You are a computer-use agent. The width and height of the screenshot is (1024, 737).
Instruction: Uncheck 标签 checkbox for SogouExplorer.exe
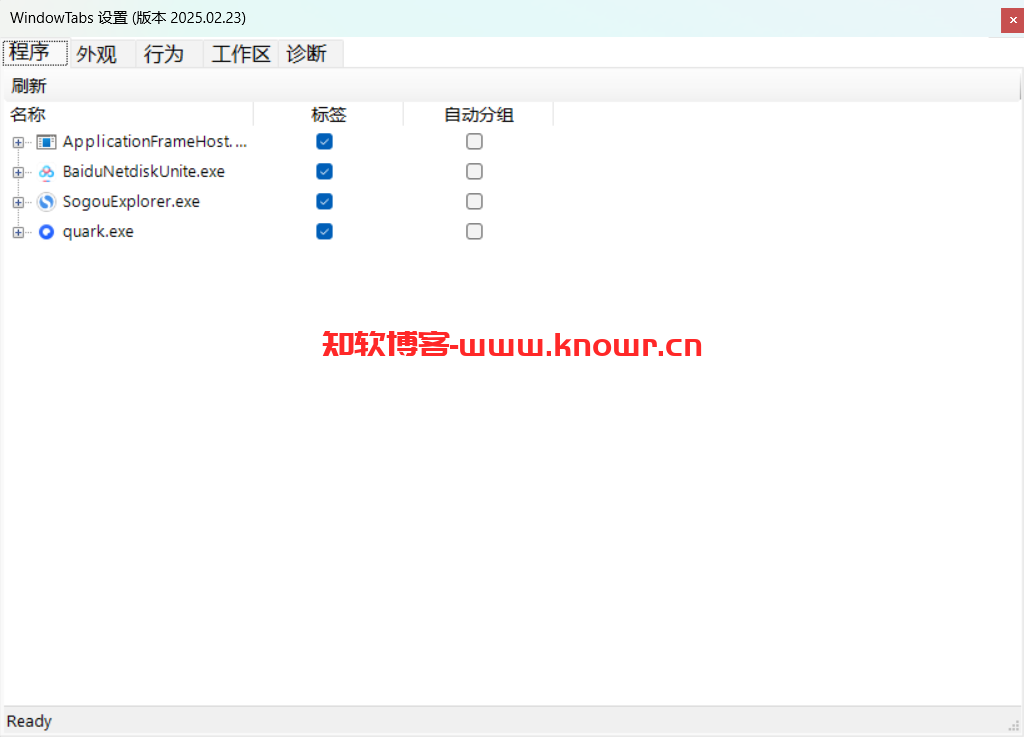click(x=325, y=202)
